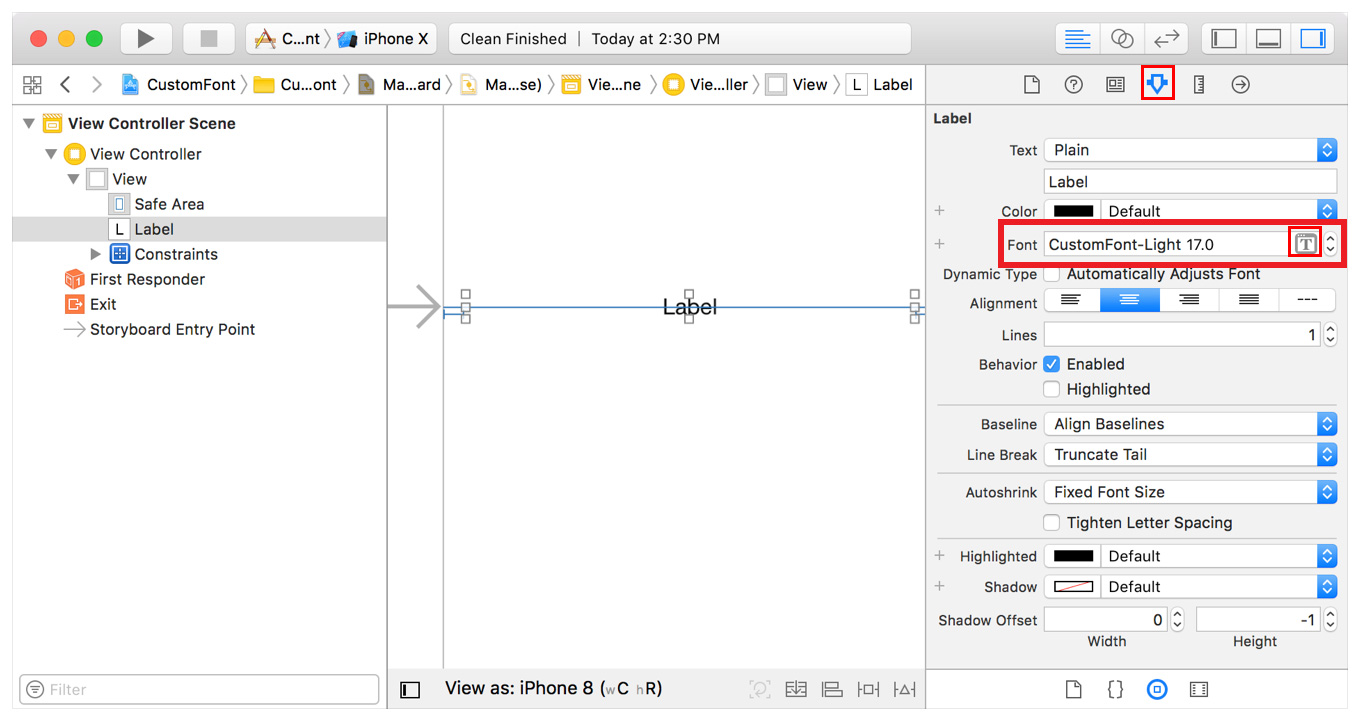Toggle the document outline button

pos(410,689)
